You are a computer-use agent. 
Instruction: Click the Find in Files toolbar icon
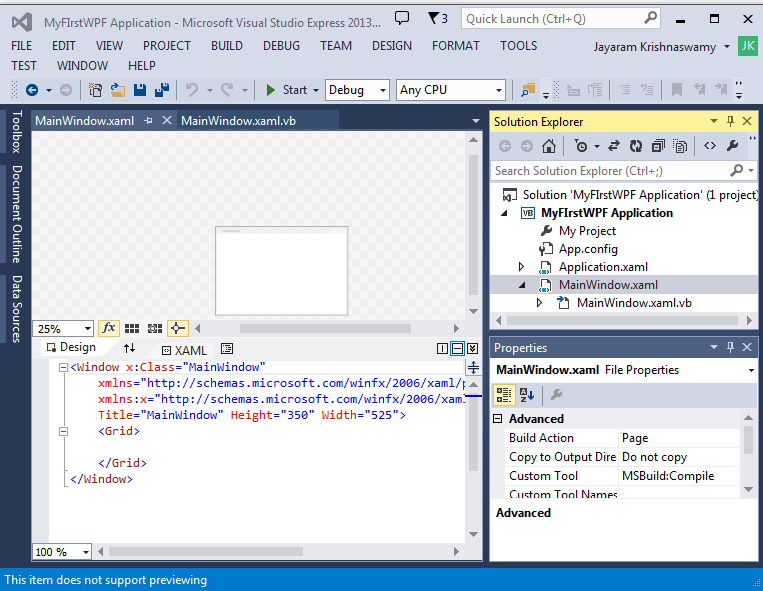click(x=528, y=90)
